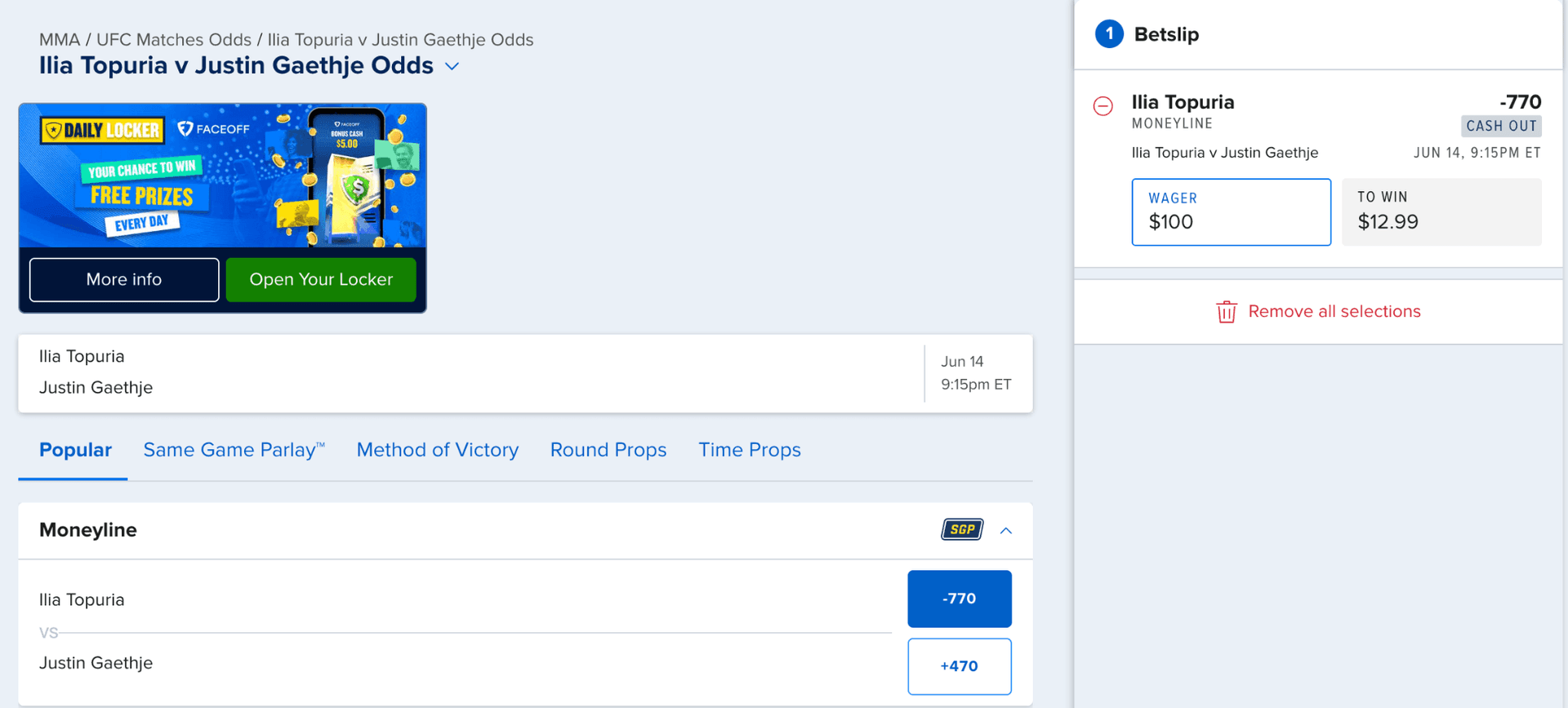1568x708 pixels.
Task: Click the Faceoff logo in banner
Action: click(214, 129)
